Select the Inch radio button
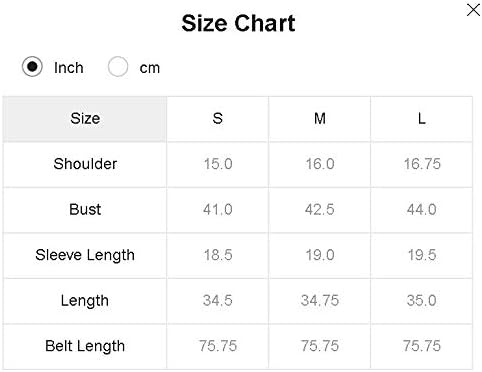482x372 pixels. pos(32,67)
